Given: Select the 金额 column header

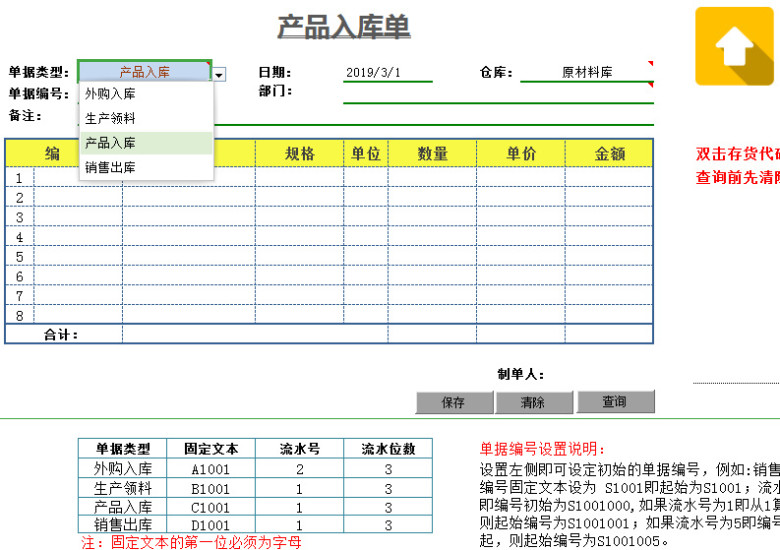Looking at the screenshot, I should point(609,153).
